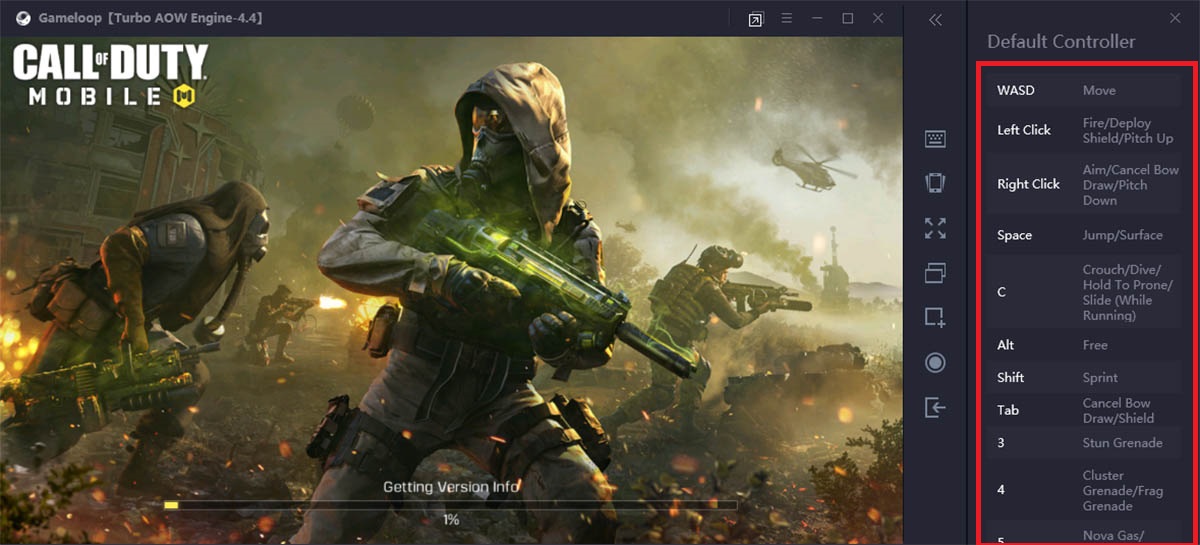Click the "Sprint" action text
Image resolution: width=1200 pixels, height=545 pixels.
pos(1100,377)
